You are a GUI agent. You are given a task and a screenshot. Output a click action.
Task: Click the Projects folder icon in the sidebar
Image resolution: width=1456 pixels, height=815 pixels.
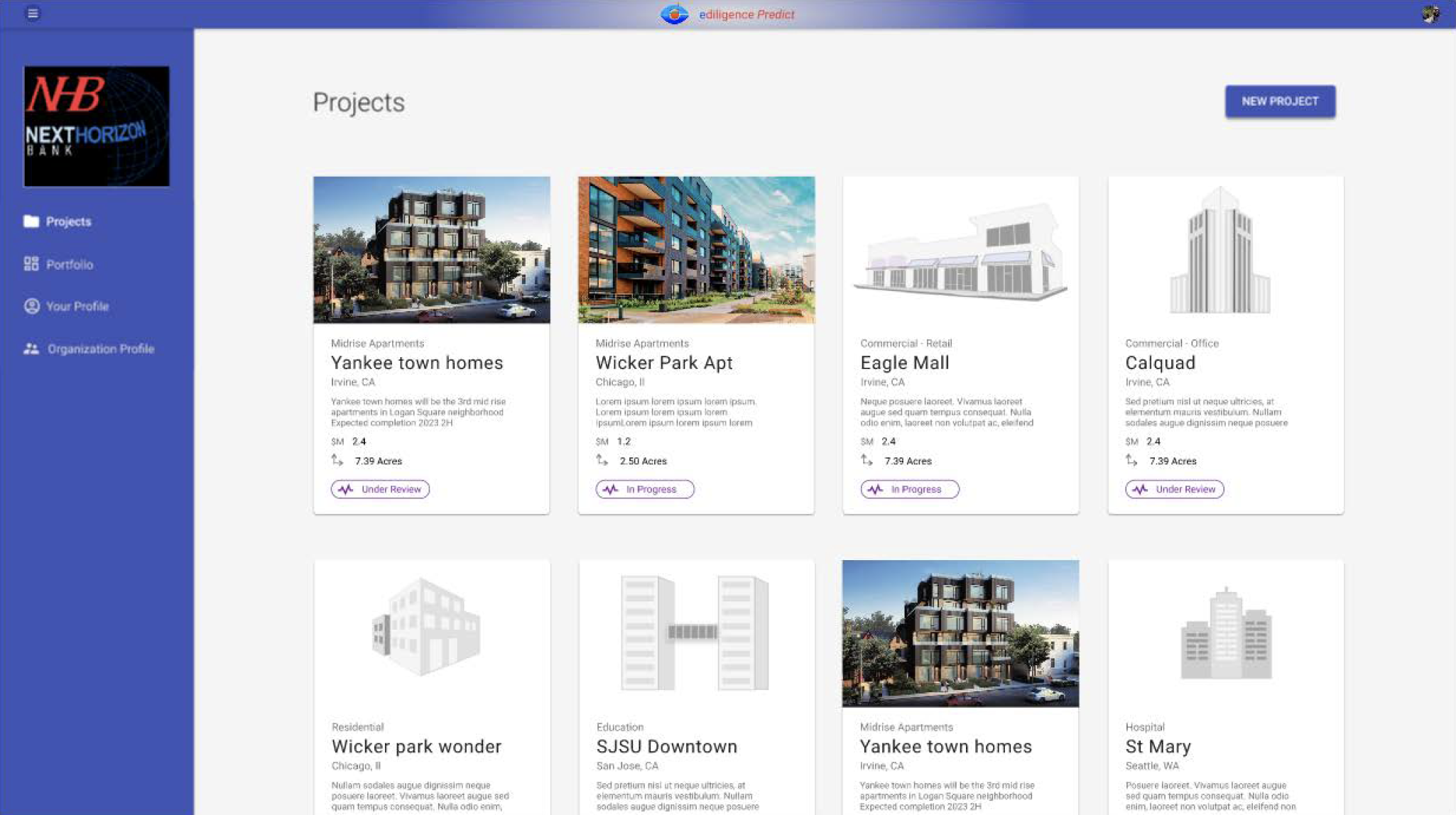coord(31,221)
